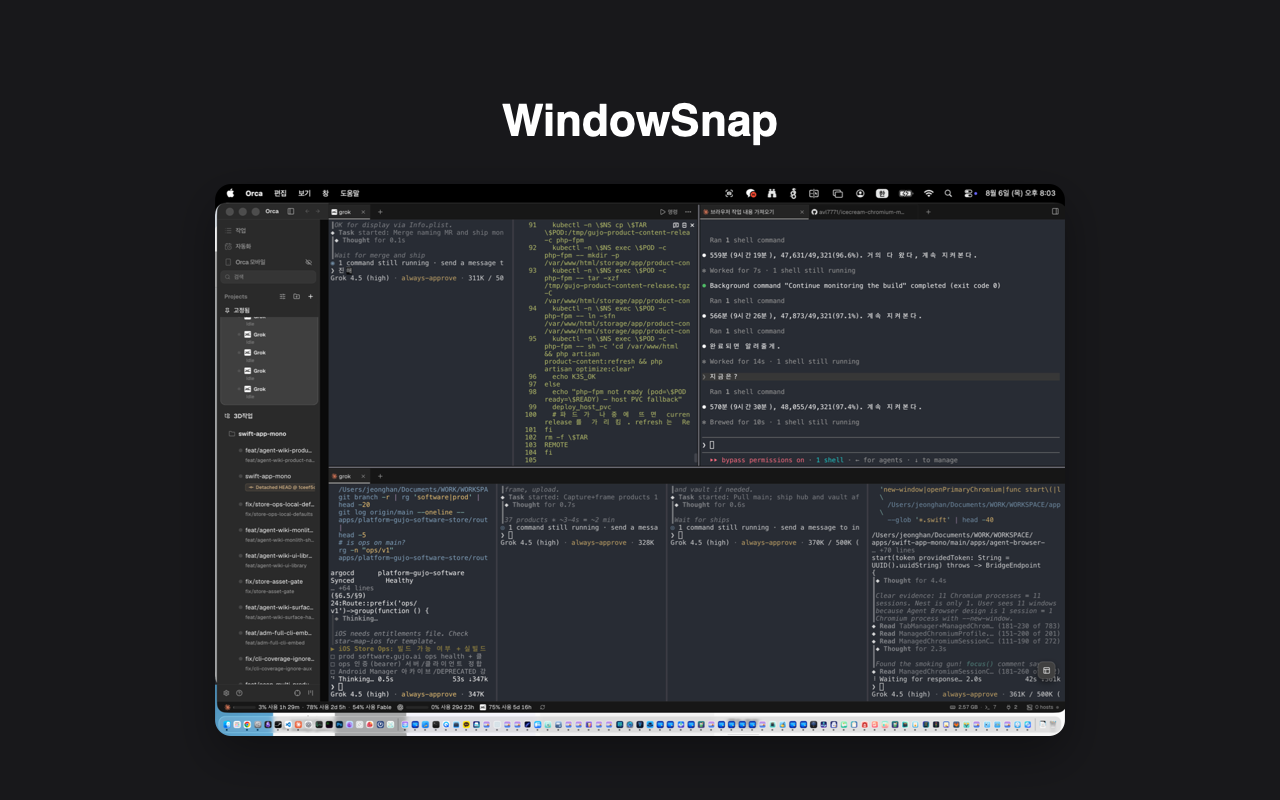Focus the 검색 search field
This screenshot has width=1280, height=800.
click(269, 277)
